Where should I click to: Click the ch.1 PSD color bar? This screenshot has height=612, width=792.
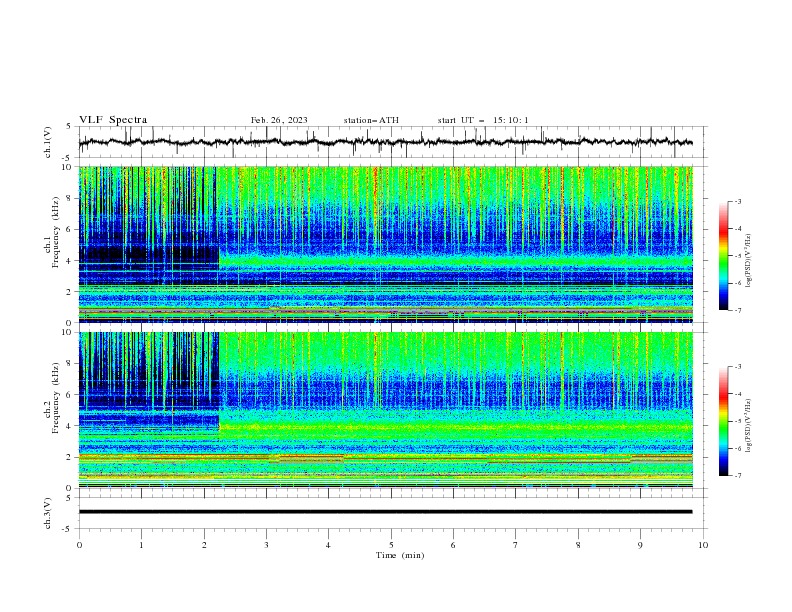click(x=723, y=255)
